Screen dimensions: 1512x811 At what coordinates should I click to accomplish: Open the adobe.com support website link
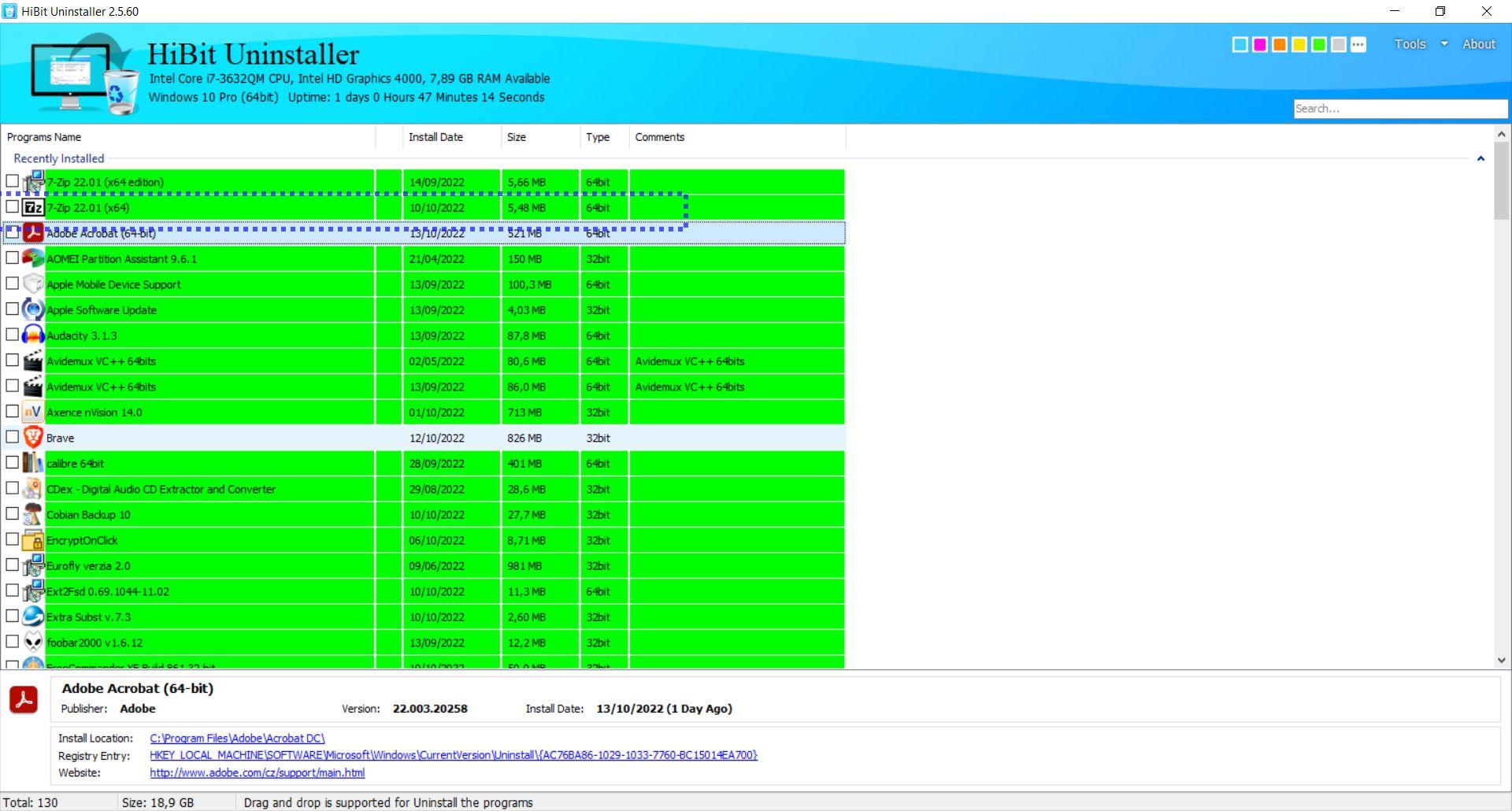click(258, 773)
